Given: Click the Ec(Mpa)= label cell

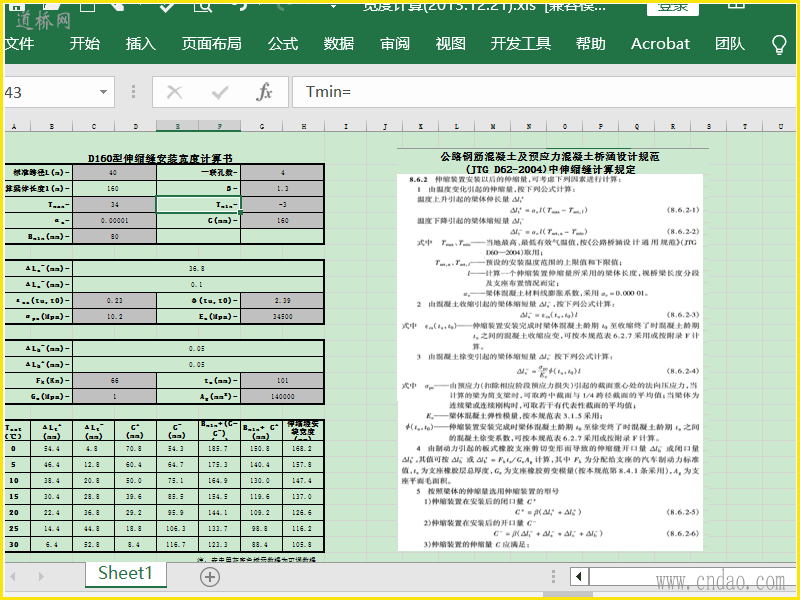Looking at the screenshot, I should pyautogui.click(x=198, y=316).
